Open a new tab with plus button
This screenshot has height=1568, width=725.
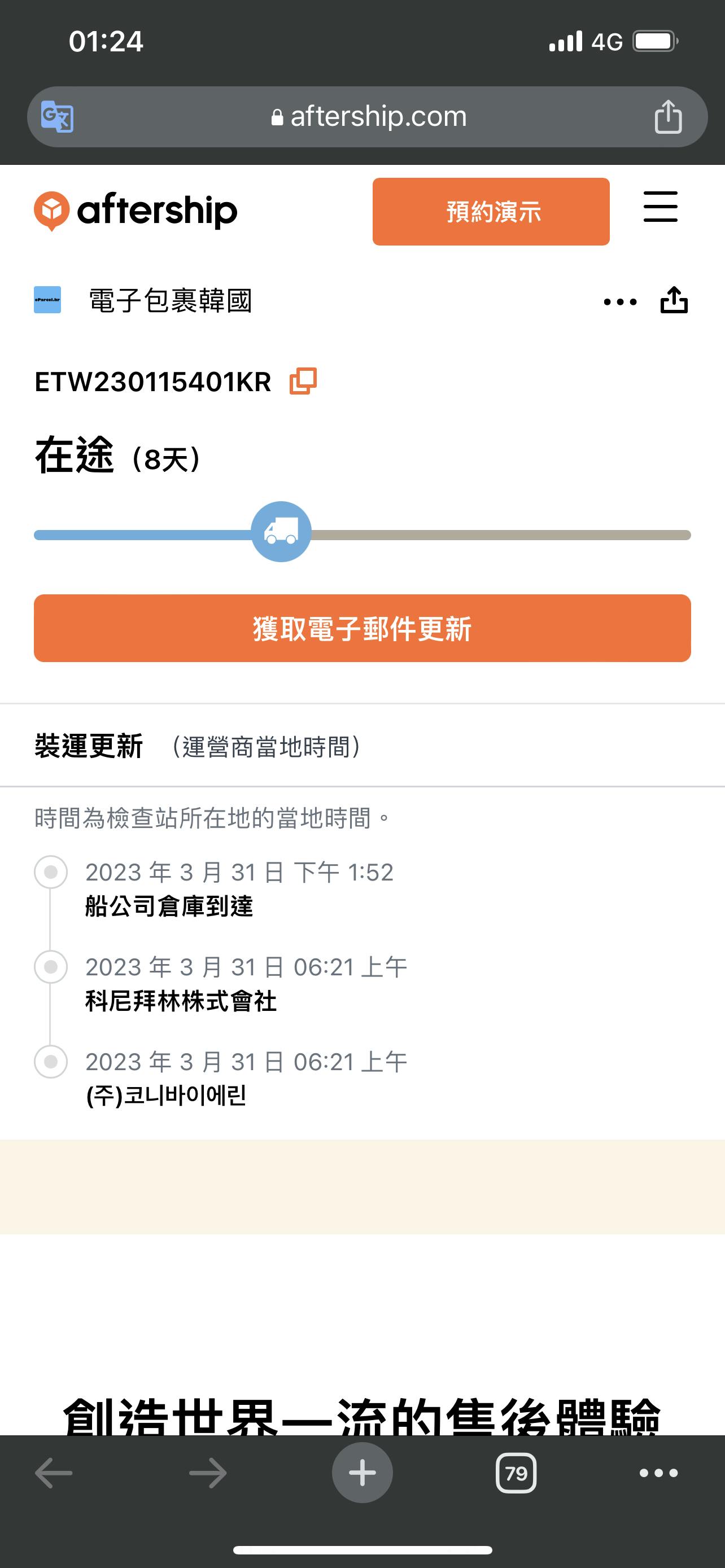pos(362,1473)
